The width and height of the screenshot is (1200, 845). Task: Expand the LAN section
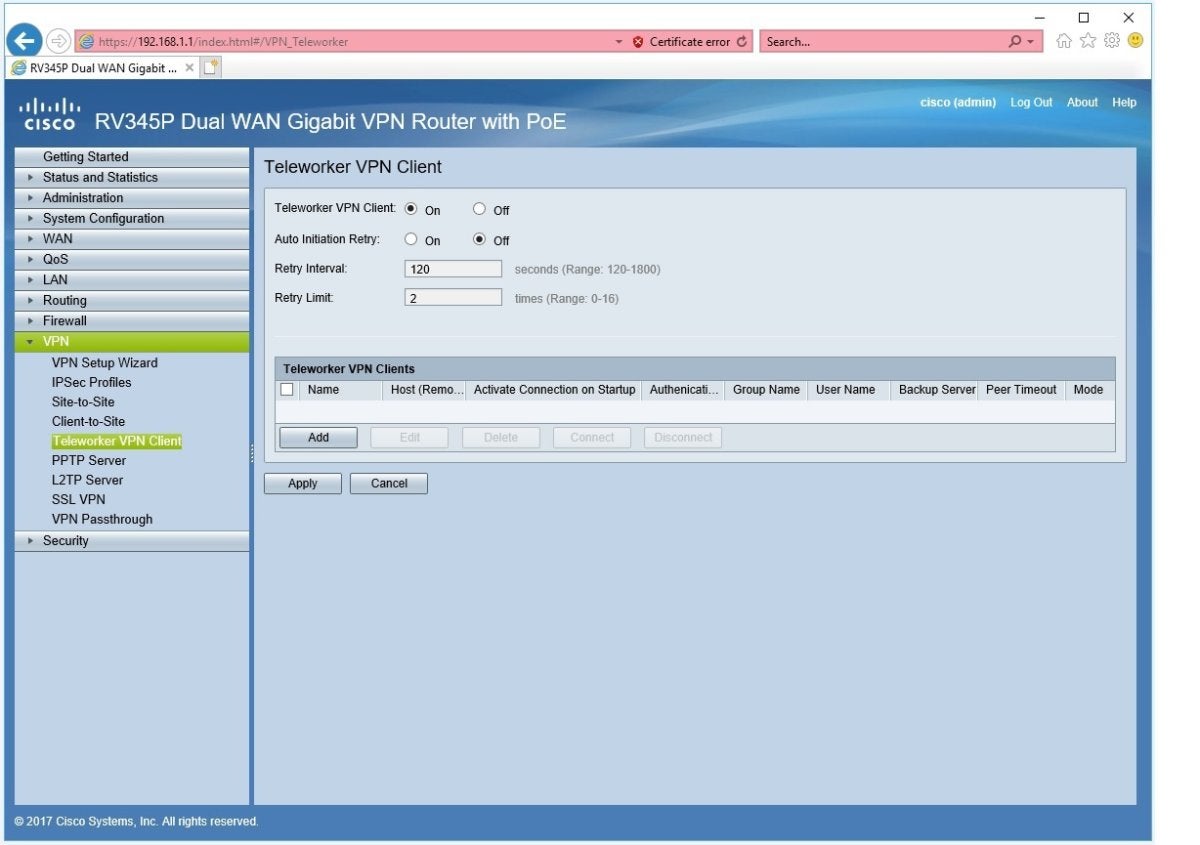point(132,280)
